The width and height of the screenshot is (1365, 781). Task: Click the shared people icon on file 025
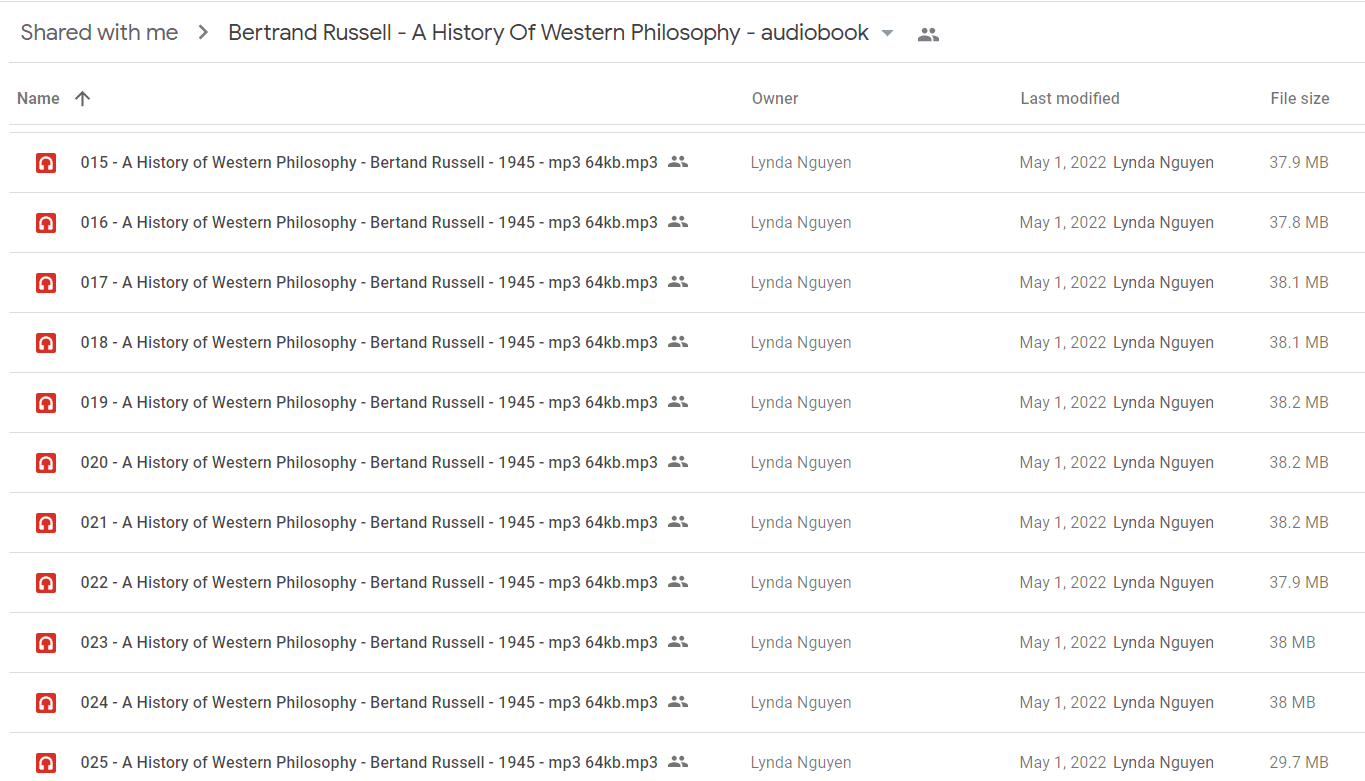[x=678, y=762]
